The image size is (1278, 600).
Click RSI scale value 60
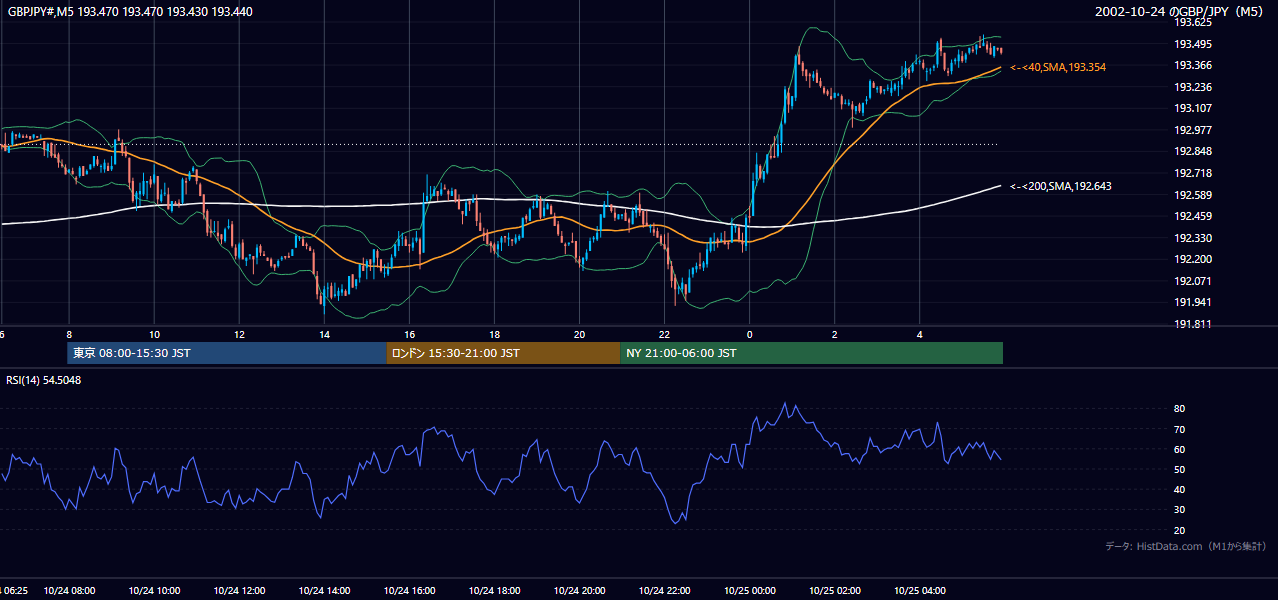(1179, 449)
